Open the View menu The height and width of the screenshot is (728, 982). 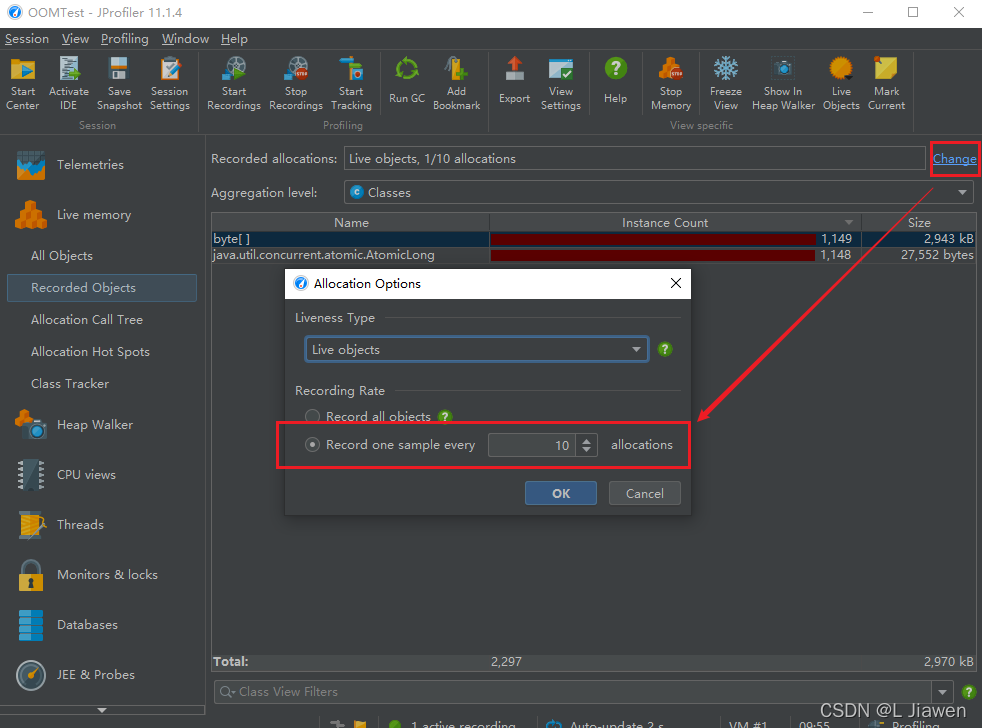click(75, 39)
